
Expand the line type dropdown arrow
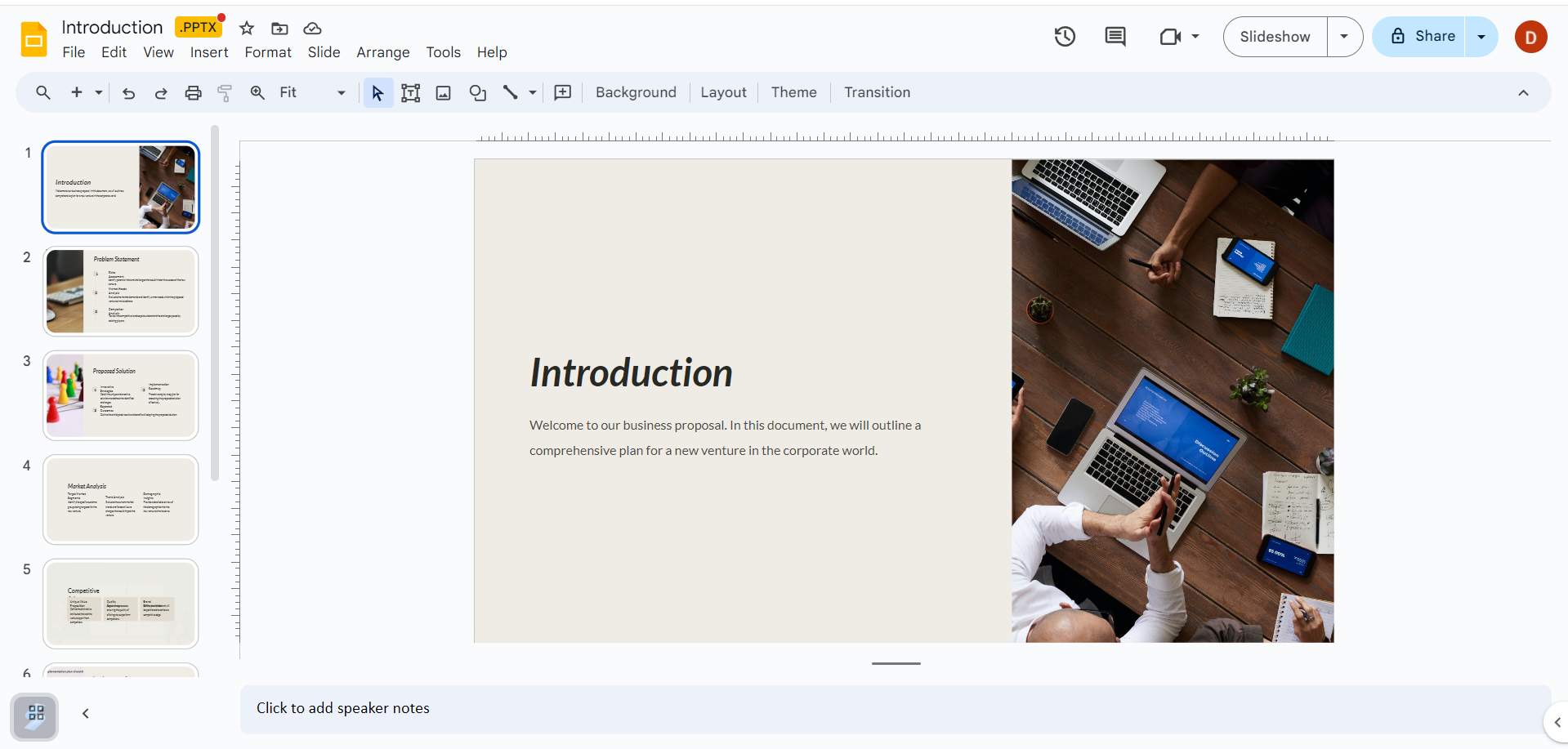point(533,93)
